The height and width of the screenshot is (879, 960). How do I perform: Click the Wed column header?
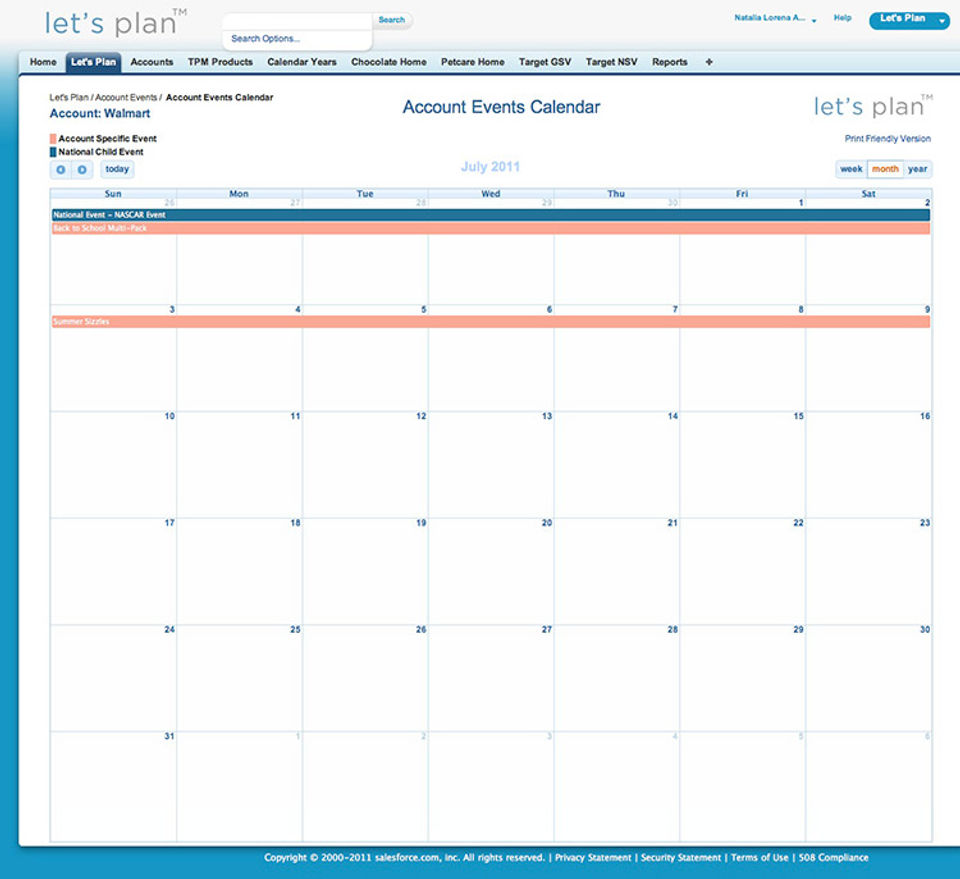[491, 193]
